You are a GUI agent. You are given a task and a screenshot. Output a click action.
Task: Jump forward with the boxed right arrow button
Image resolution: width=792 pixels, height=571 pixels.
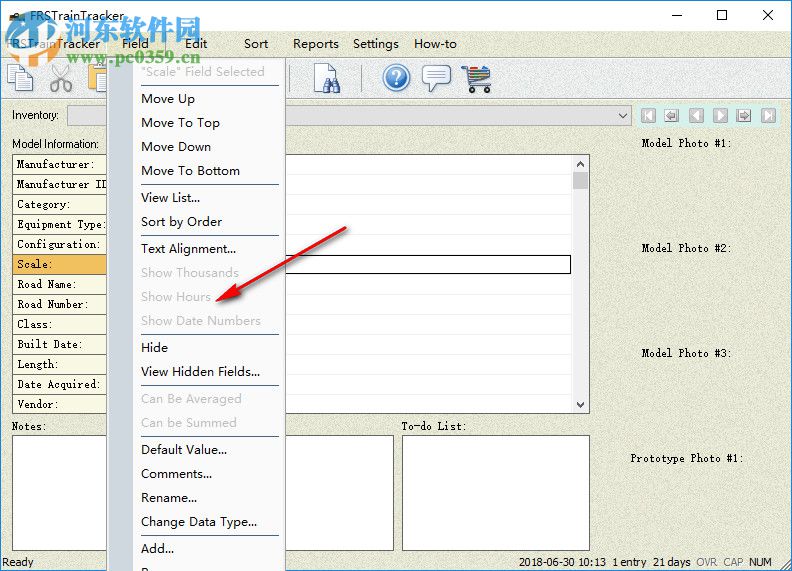click(x=744, y=116)
